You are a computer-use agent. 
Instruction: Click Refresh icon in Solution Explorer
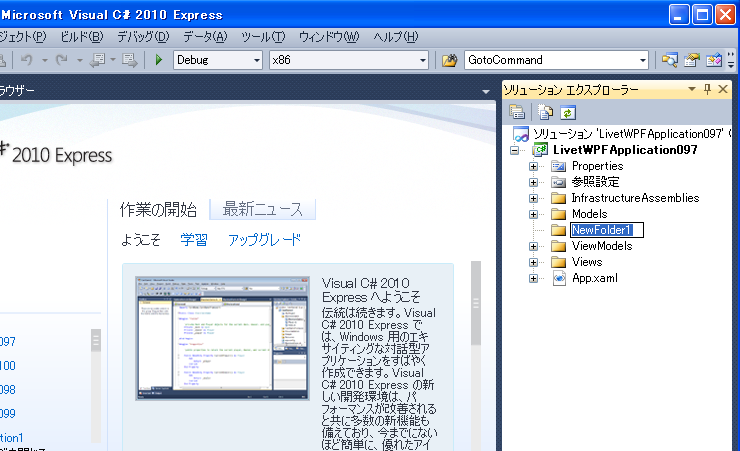[x=568, y=112]
